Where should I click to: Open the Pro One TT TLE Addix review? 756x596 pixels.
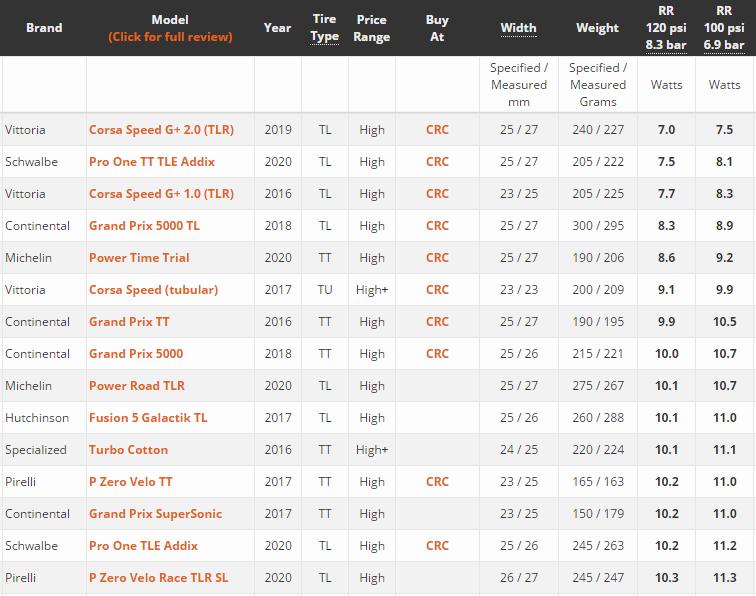[x=151, y=162]
